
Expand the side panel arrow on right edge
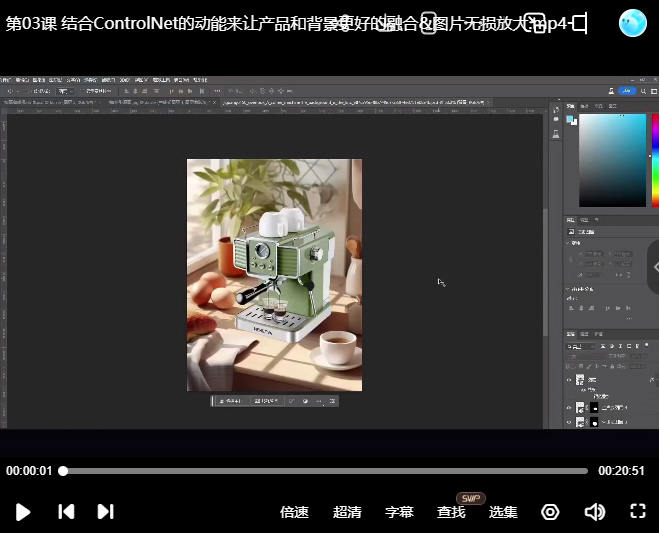pos(654,267)
